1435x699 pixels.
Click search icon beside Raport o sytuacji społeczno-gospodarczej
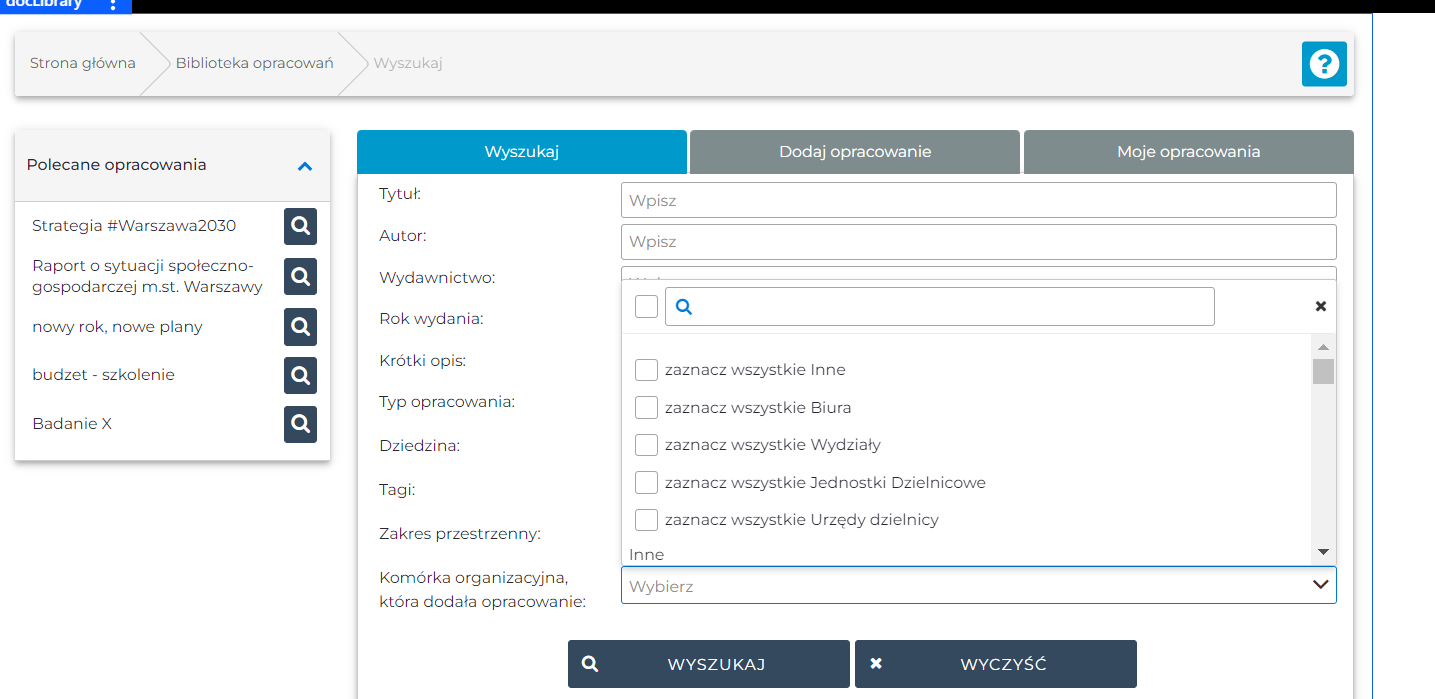(x=300, y=276)
